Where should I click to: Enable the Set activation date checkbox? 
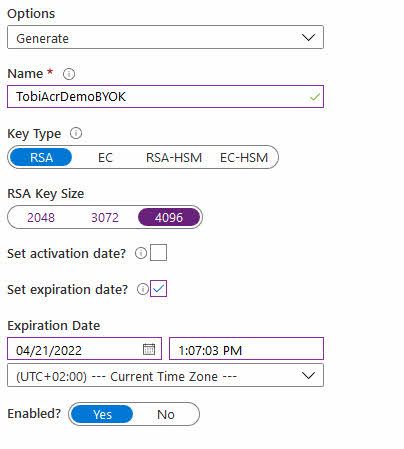[x=158, y=252]
